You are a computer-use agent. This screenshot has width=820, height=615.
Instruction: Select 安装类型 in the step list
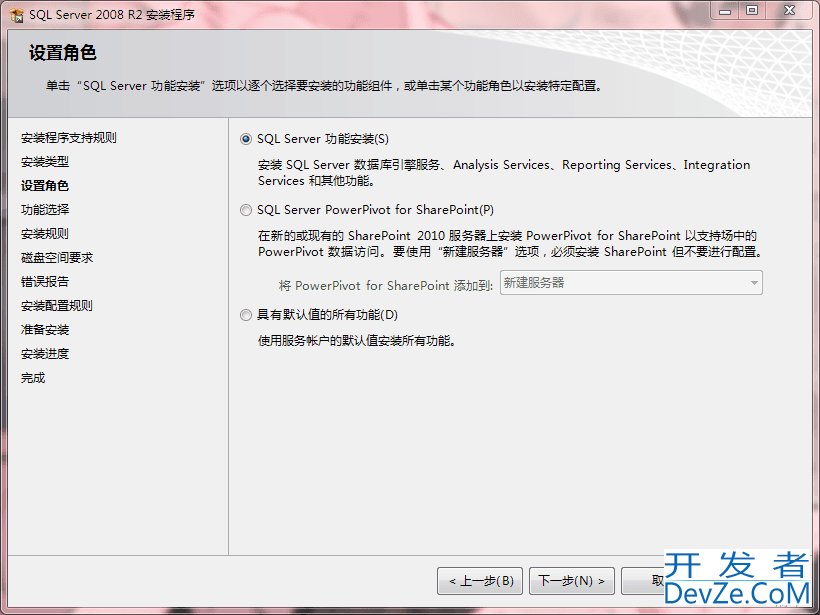[45, 162]
